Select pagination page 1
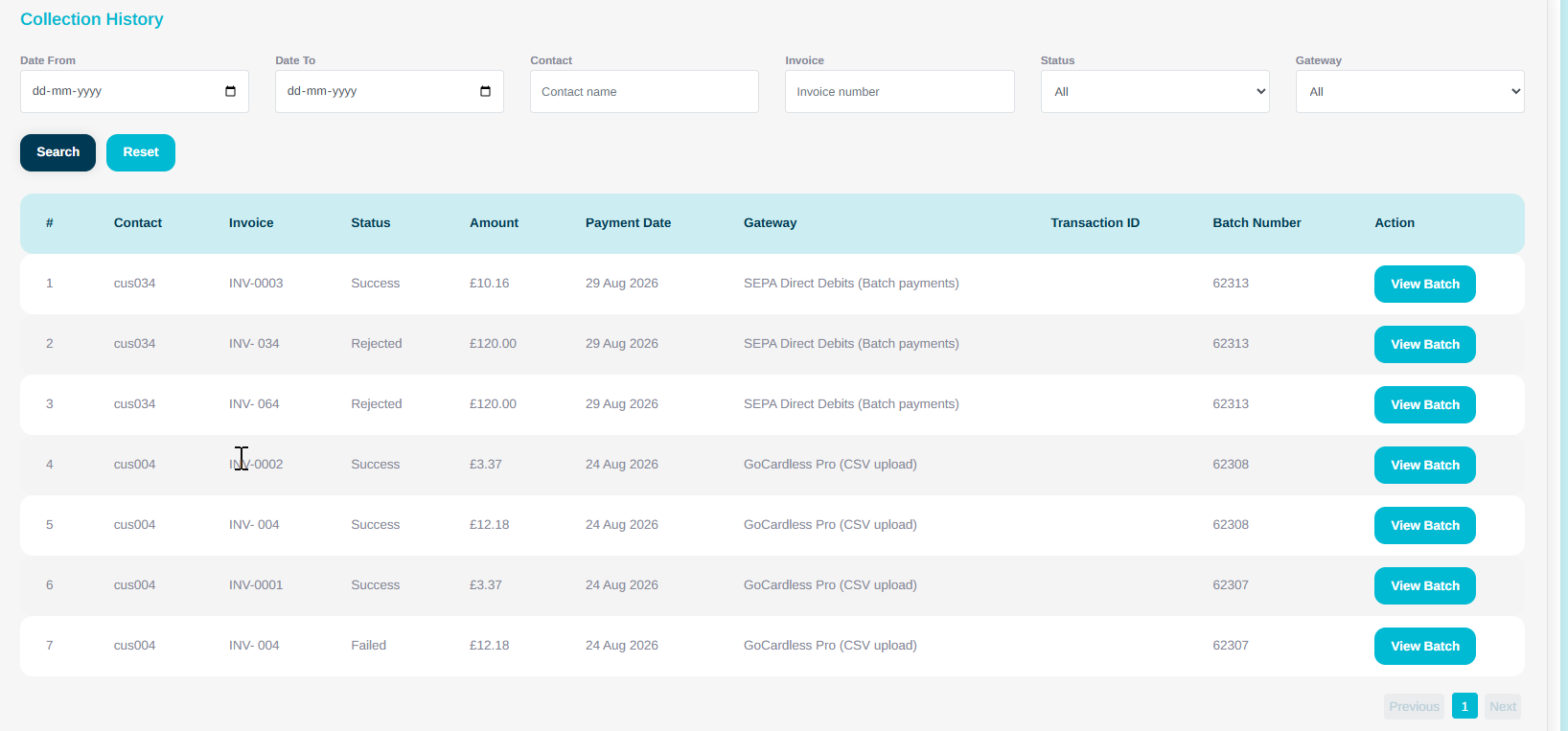Viewport: 1568px width, 731px height. (x=1464, y=706)
